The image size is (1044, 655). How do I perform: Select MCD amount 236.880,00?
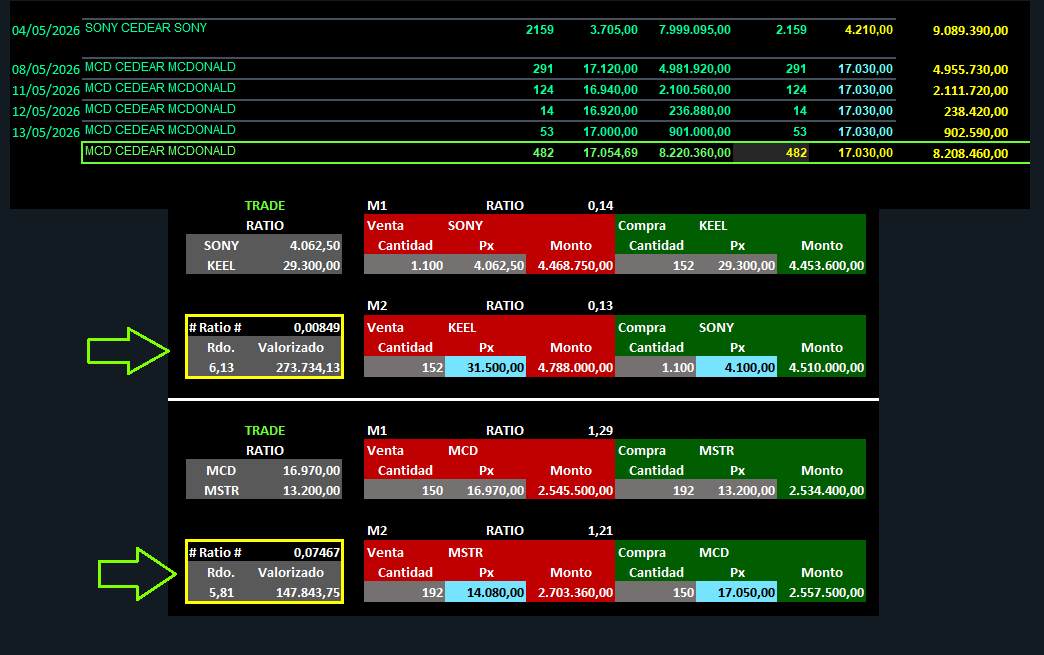(x=699, y=111)
